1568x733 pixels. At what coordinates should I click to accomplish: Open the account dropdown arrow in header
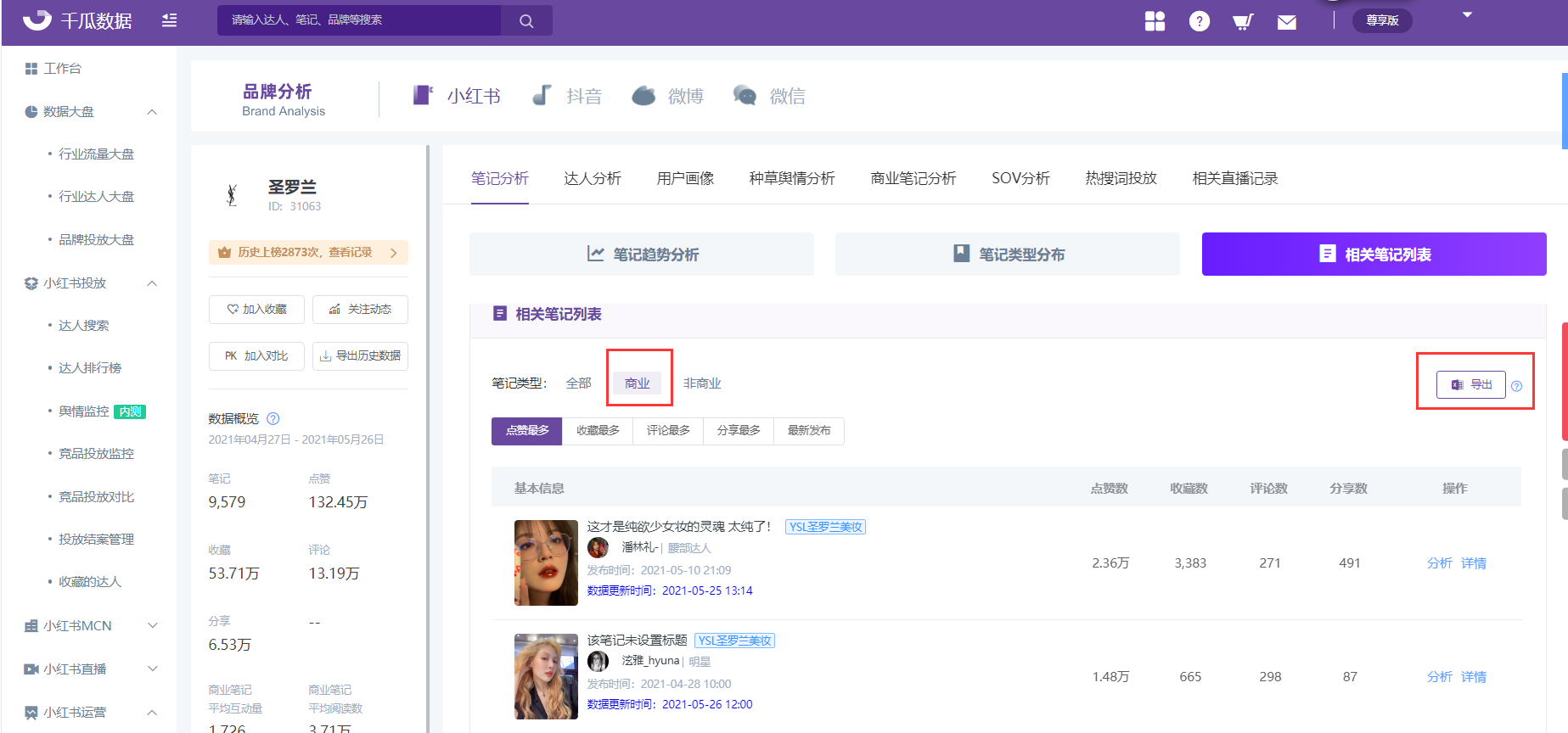coord(1467,15)
